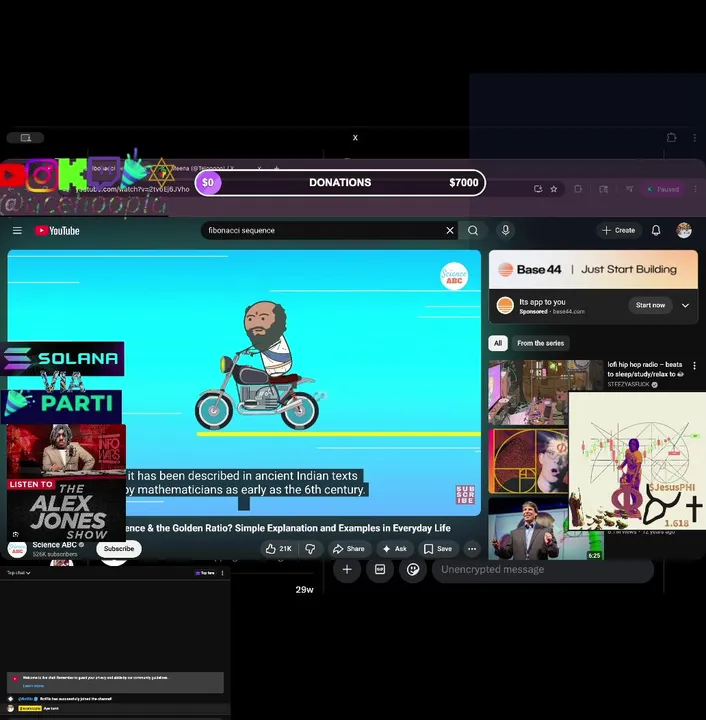Click the $JesusPHI chart image

[637, 461]
